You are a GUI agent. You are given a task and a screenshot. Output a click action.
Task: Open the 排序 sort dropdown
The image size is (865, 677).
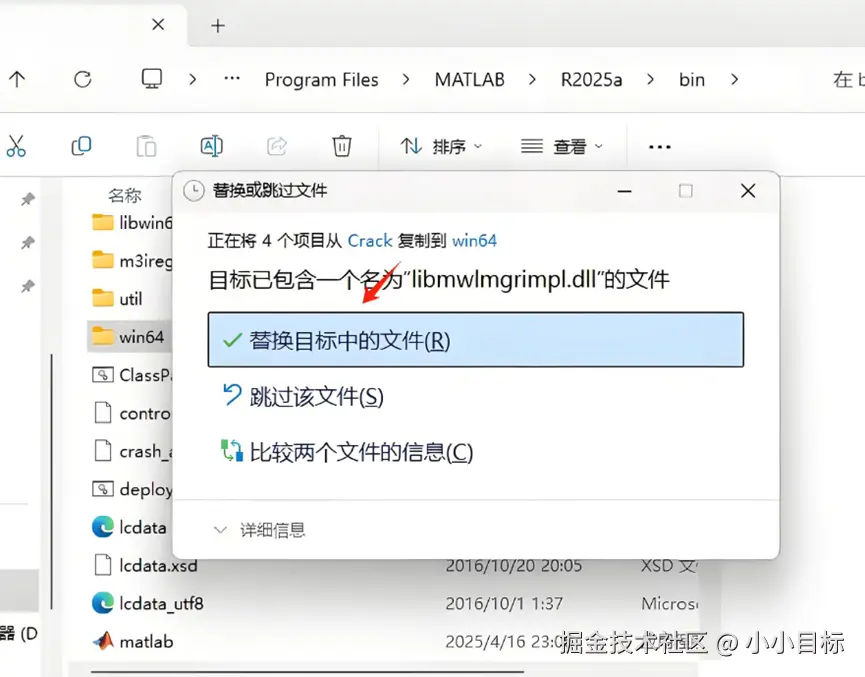point(441,146)
